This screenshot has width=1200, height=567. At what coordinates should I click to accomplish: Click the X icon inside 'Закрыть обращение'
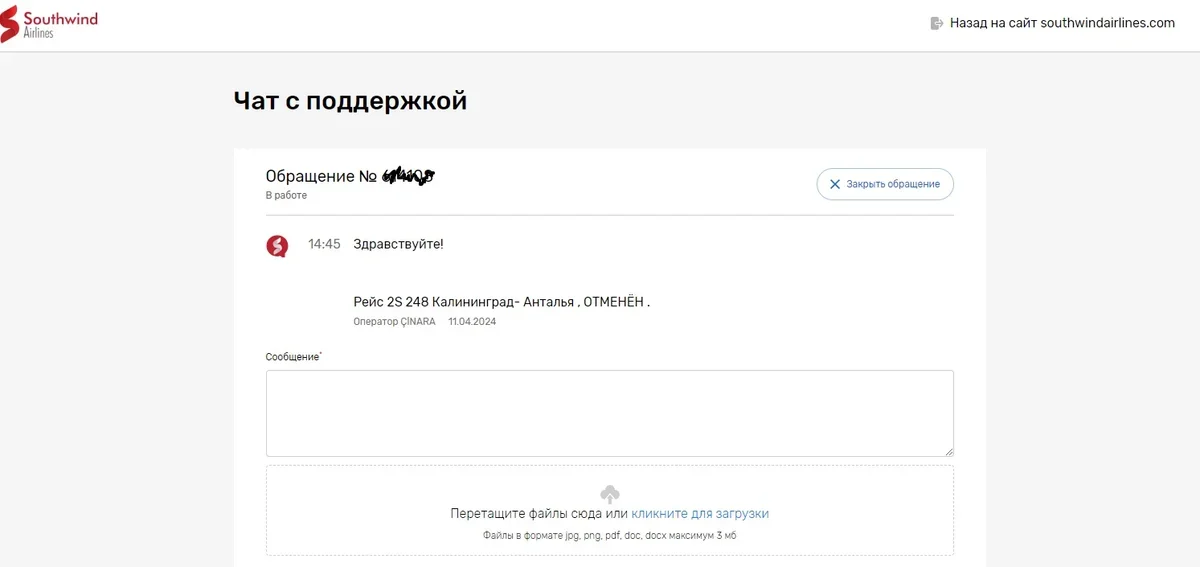click(x=835, y=184)
